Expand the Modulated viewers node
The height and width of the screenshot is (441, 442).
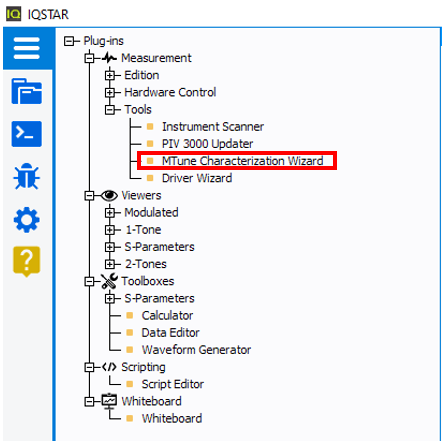tap(110, 213)
